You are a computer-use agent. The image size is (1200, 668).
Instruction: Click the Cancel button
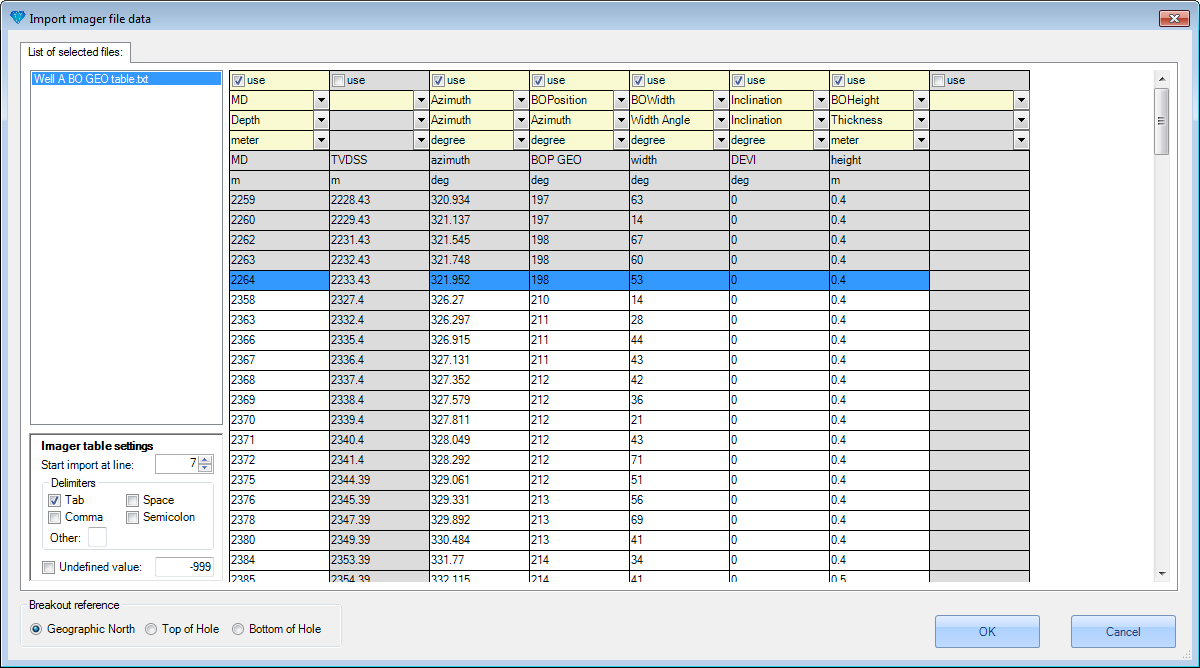coord(1122,632)
